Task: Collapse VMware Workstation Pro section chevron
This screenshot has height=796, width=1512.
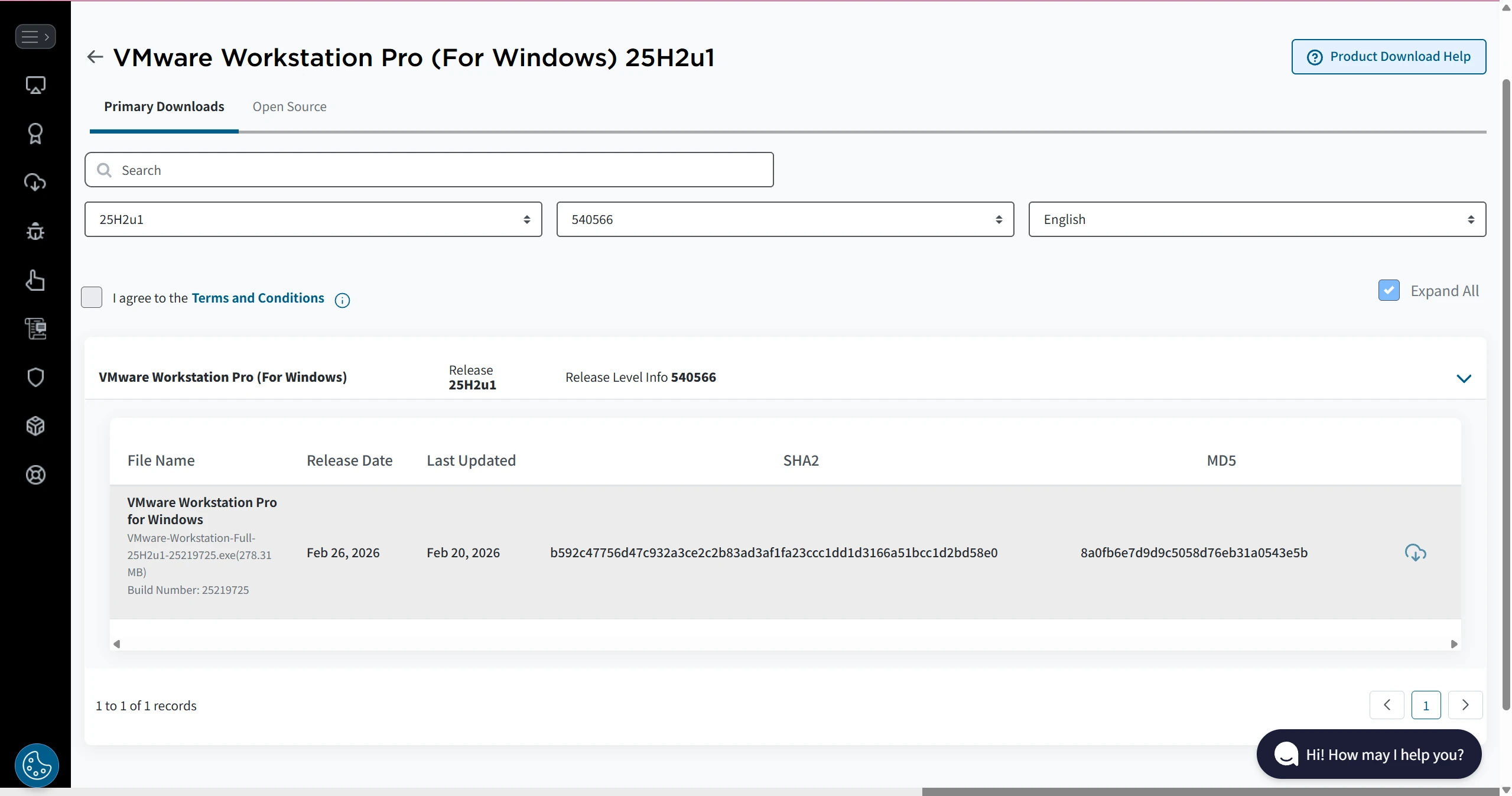Action: [x=1464, y=378]
